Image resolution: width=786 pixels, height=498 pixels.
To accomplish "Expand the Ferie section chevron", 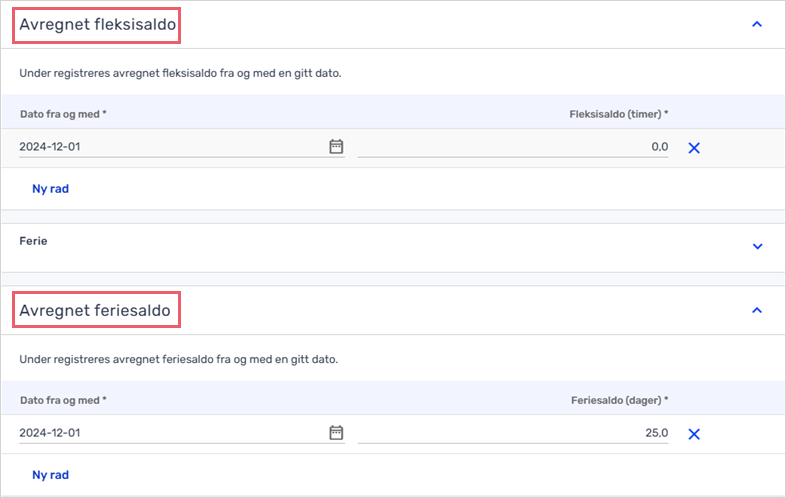I will [757, 246].
